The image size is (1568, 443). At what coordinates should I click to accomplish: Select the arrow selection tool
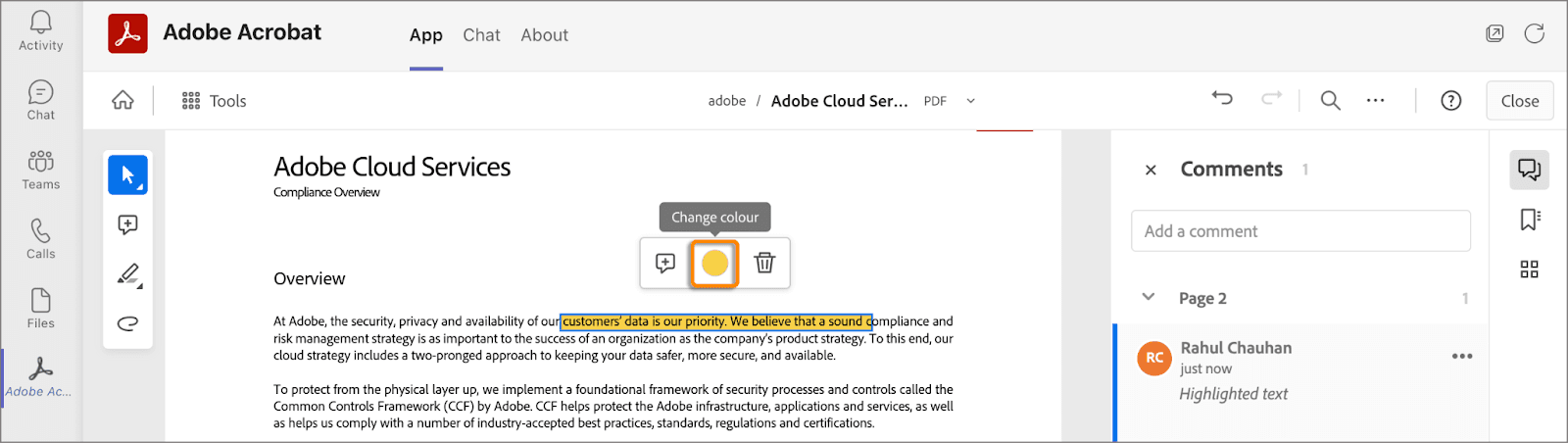pyautogui.click(x=127, y=175)
